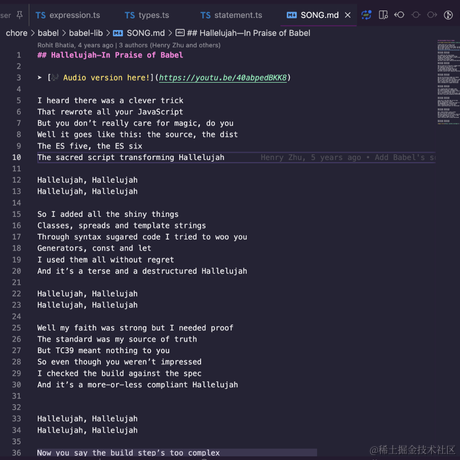Click the SONG.md breadcrumb
Screen dimensions: 460x460
coord(139,33)
